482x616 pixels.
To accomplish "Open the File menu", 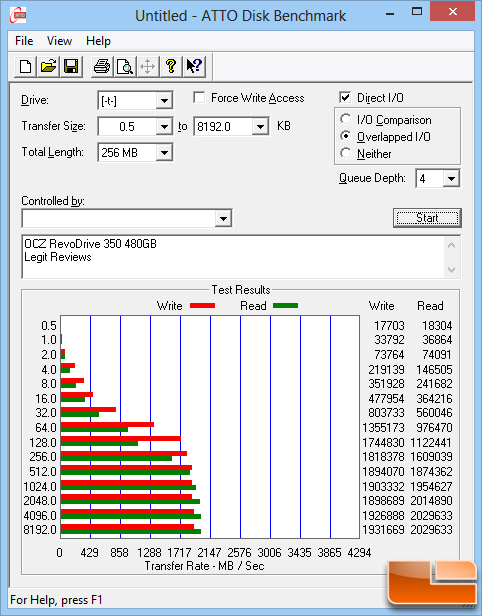I will 24,41.
